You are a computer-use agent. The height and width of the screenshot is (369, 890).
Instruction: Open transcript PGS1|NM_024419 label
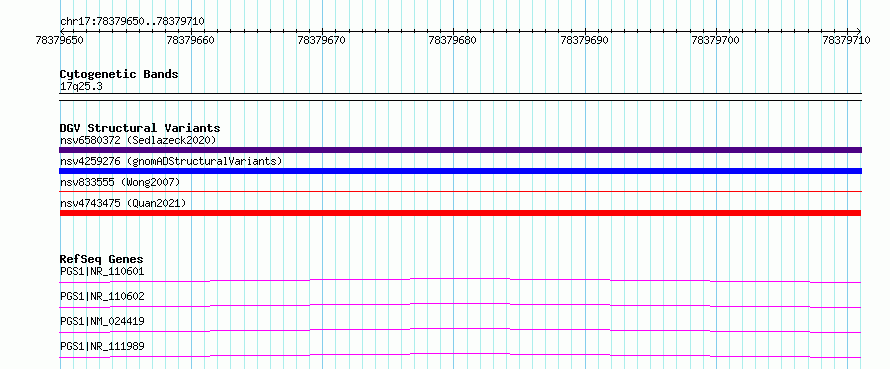coord(102,321)
